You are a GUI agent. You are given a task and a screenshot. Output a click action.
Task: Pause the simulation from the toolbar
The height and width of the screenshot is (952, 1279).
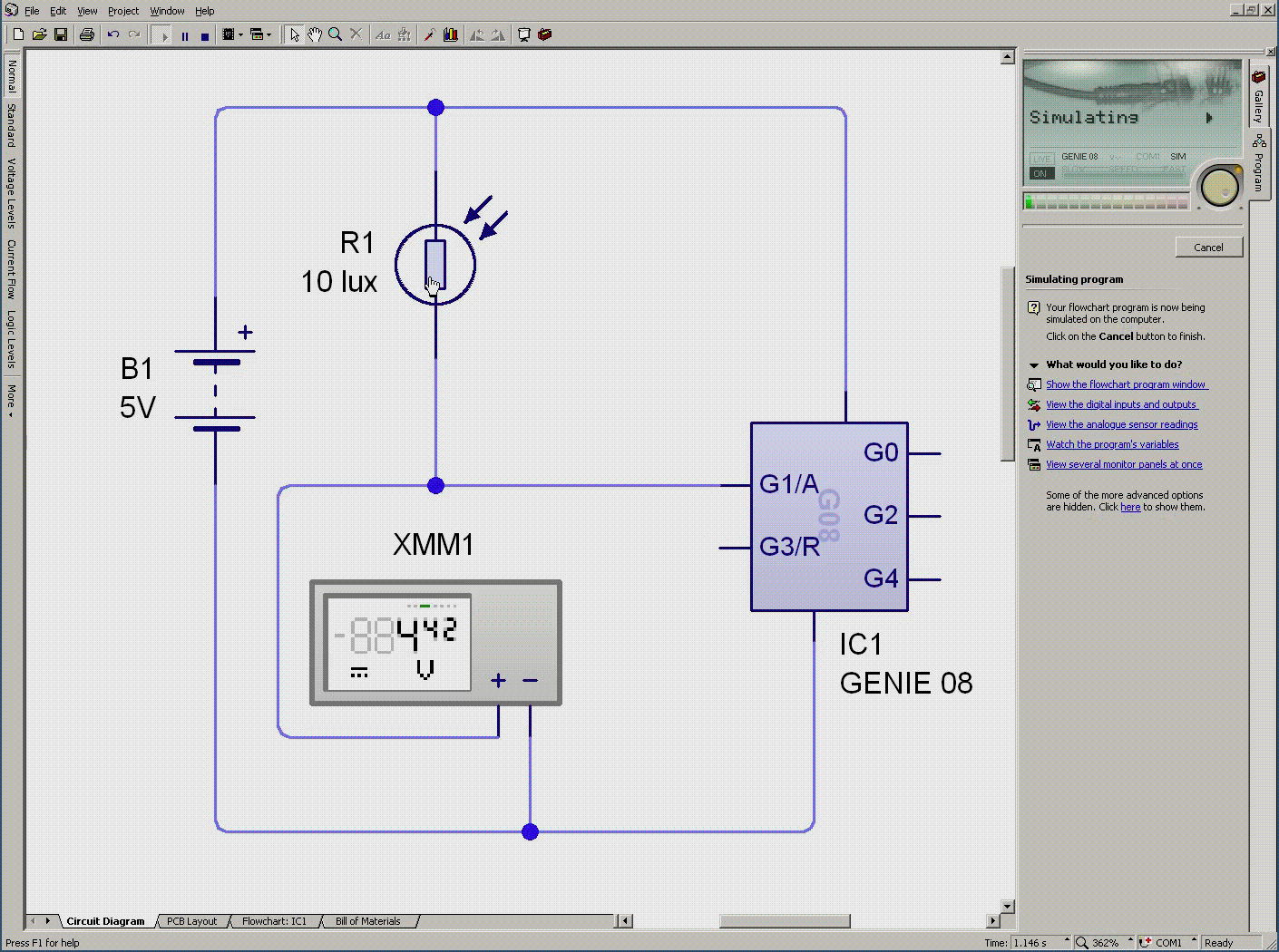click(x=185, y=35)
